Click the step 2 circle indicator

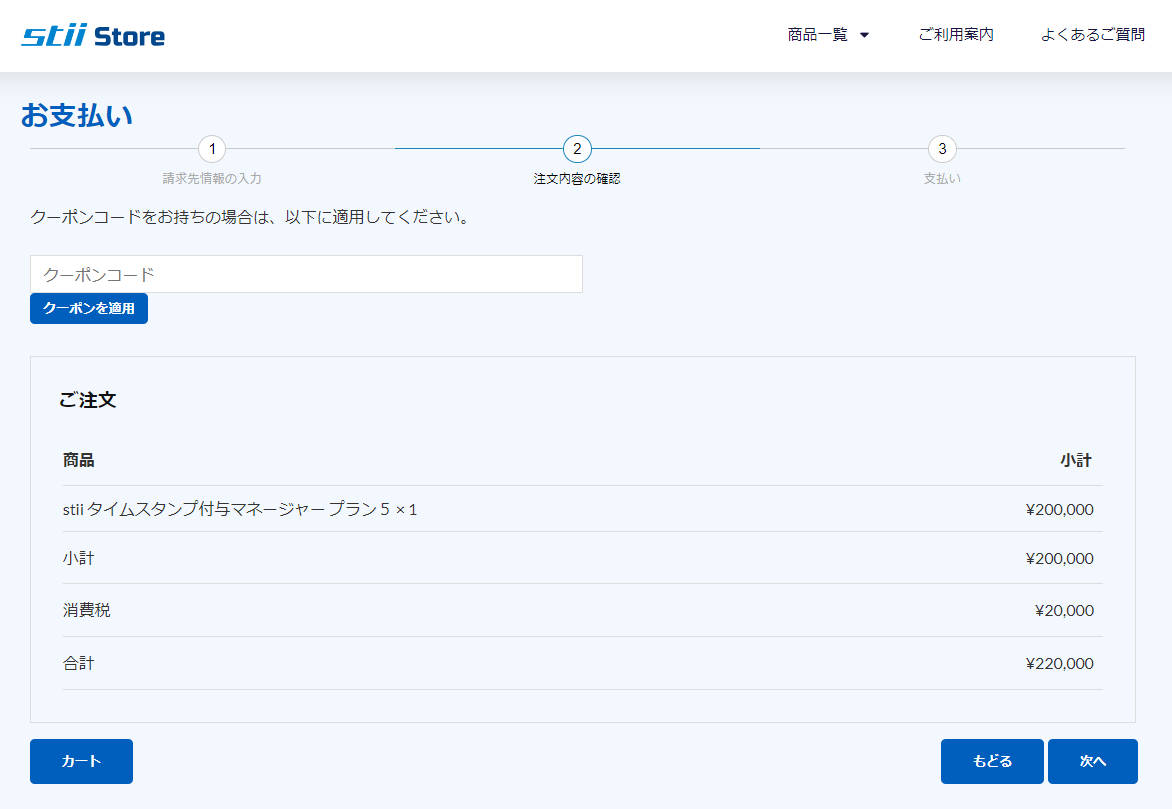pos(577,149)
